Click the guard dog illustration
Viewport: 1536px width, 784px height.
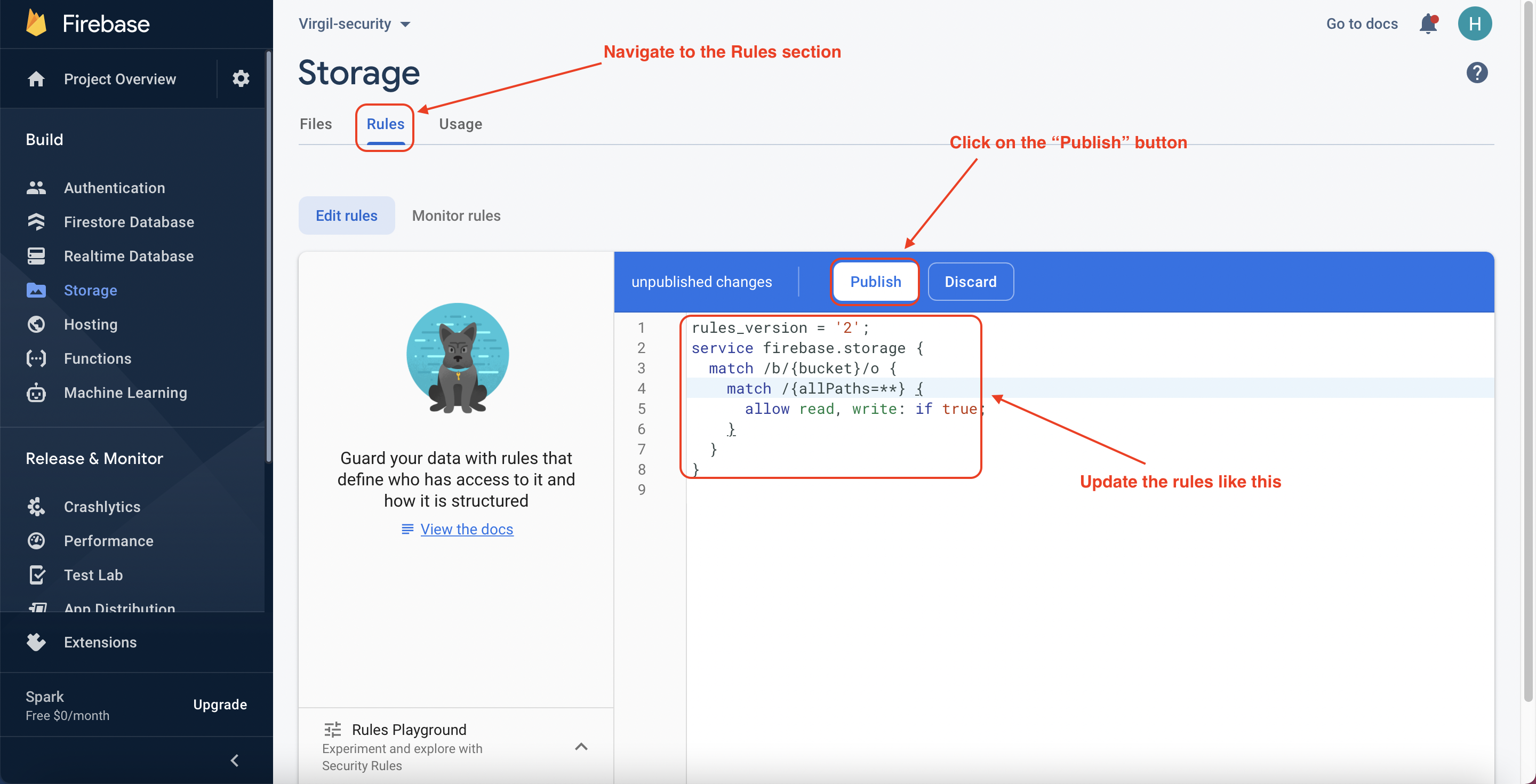pyautogui.click(x=458, y=359)
